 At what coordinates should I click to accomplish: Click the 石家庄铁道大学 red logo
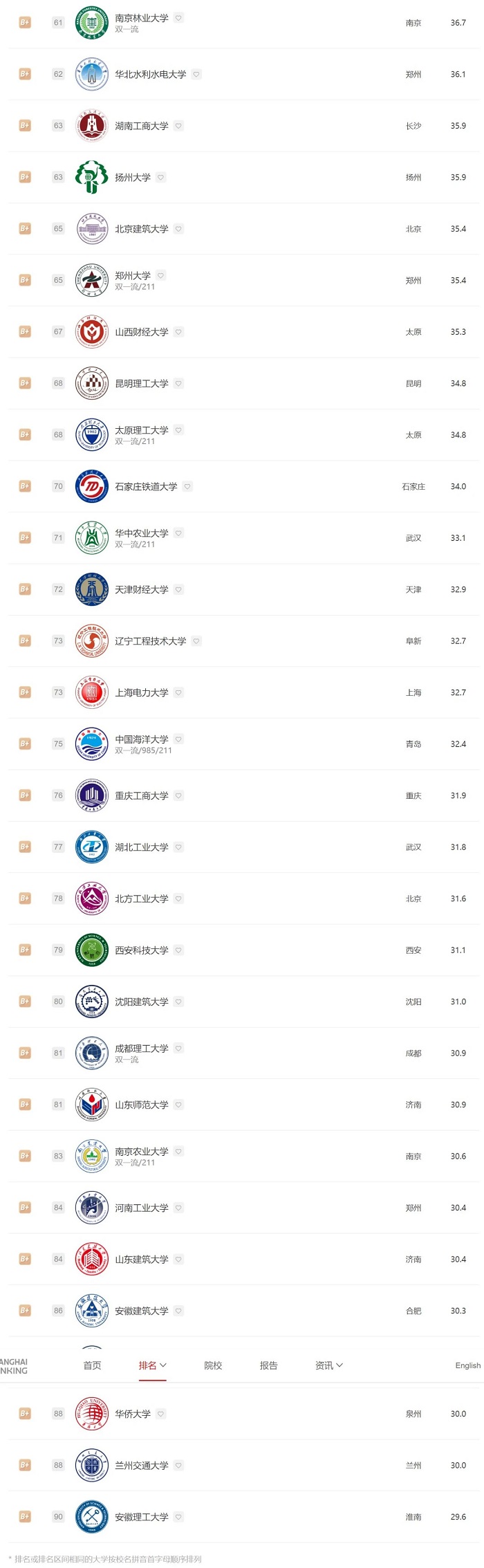tap(92, 486)
